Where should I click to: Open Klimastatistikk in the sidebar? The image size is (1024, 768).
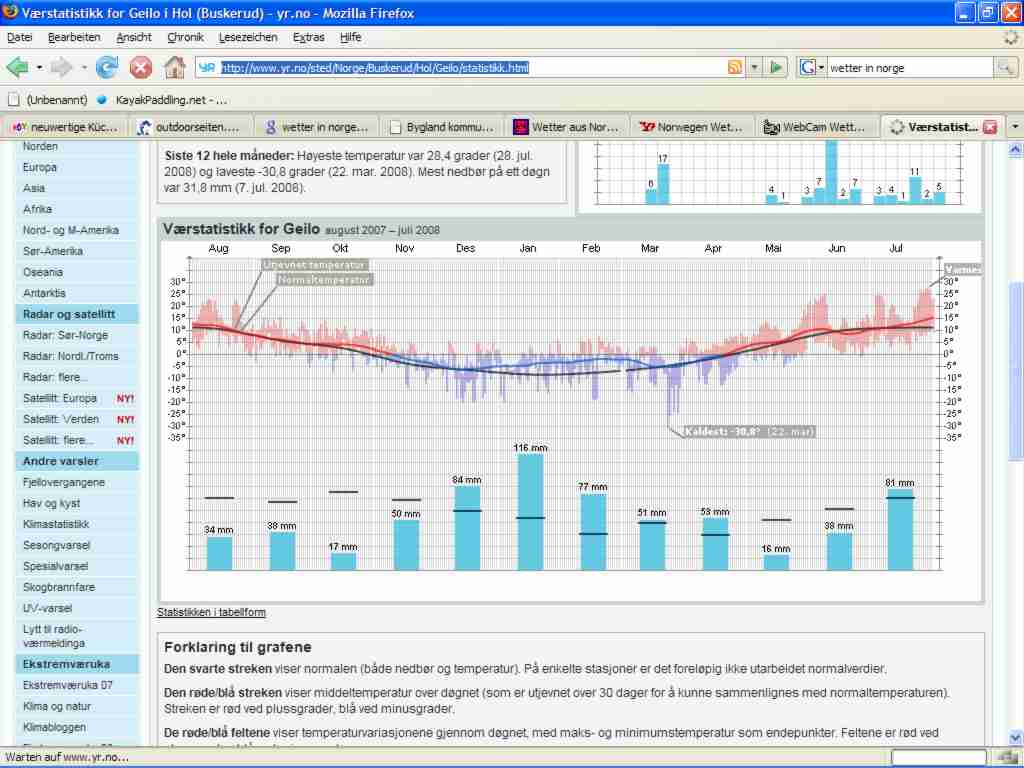(56, 524)
